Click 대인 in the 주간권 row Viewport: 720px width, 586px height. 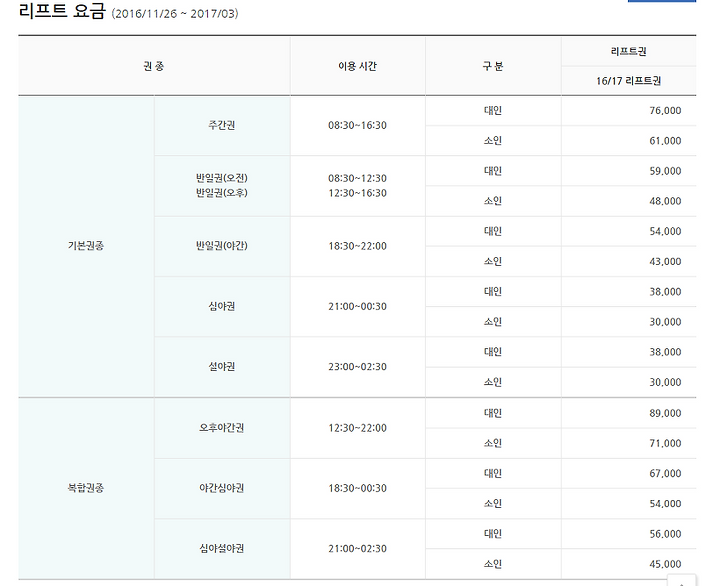click(493, 110)
